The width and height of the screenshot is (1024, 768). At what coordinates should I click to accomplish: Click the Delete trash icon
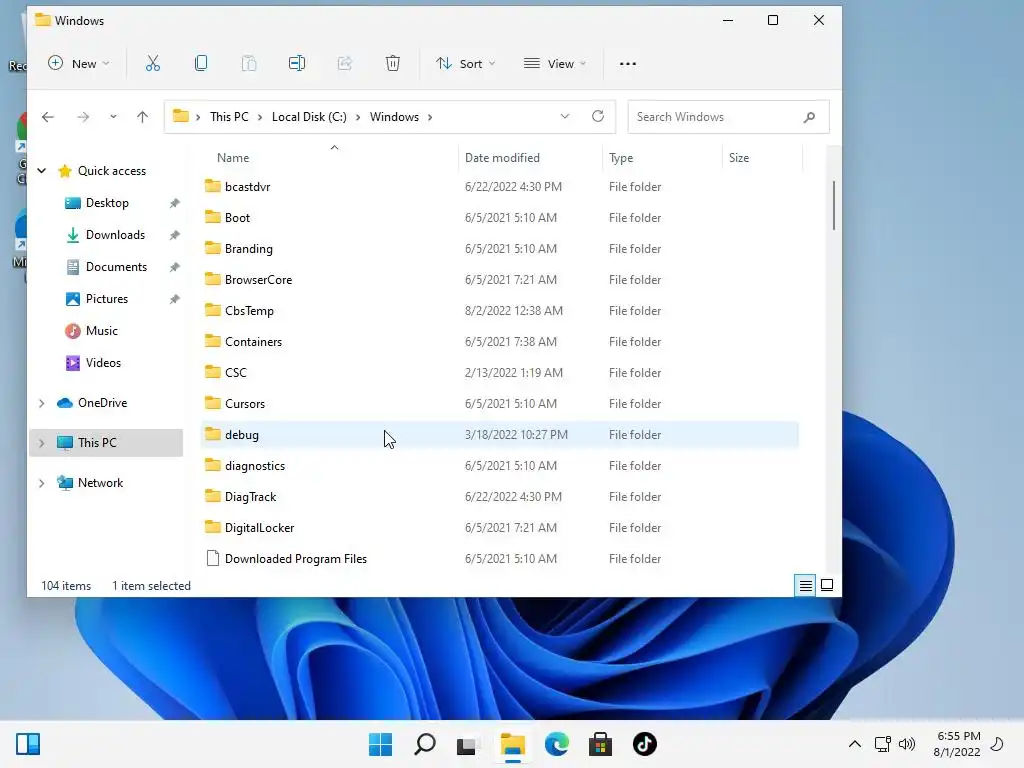(x=392, y=63)
